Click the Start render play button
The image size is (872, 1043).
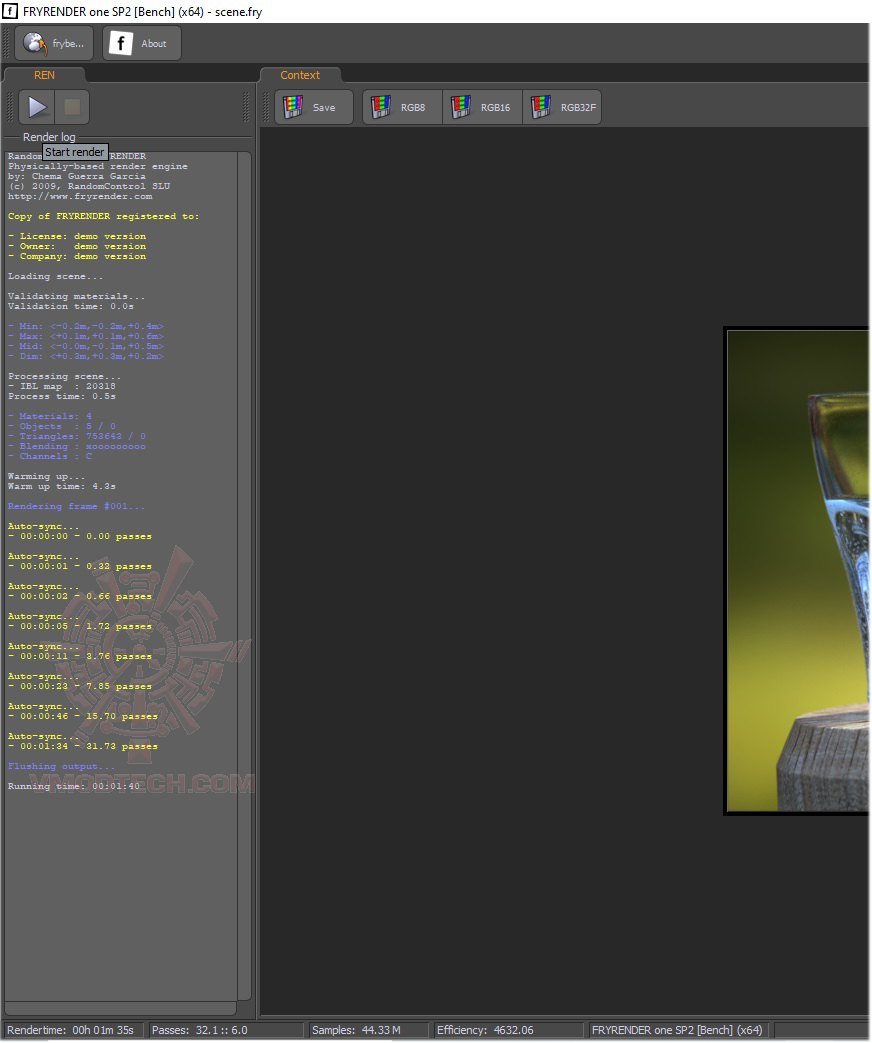click(x=37, y=107)
